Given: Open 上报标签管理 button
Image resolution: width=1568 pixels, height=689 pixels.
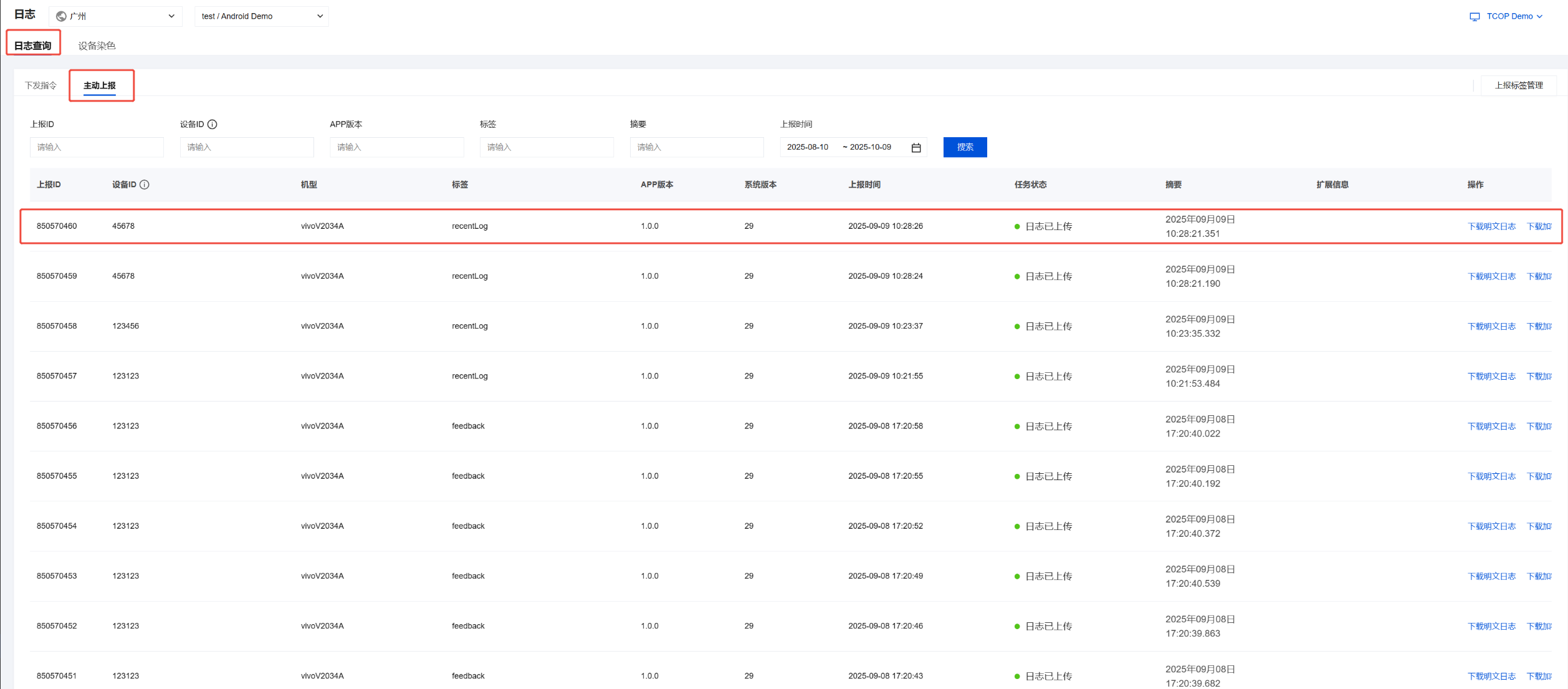Looking at the screenshot, I should 1518,85.
